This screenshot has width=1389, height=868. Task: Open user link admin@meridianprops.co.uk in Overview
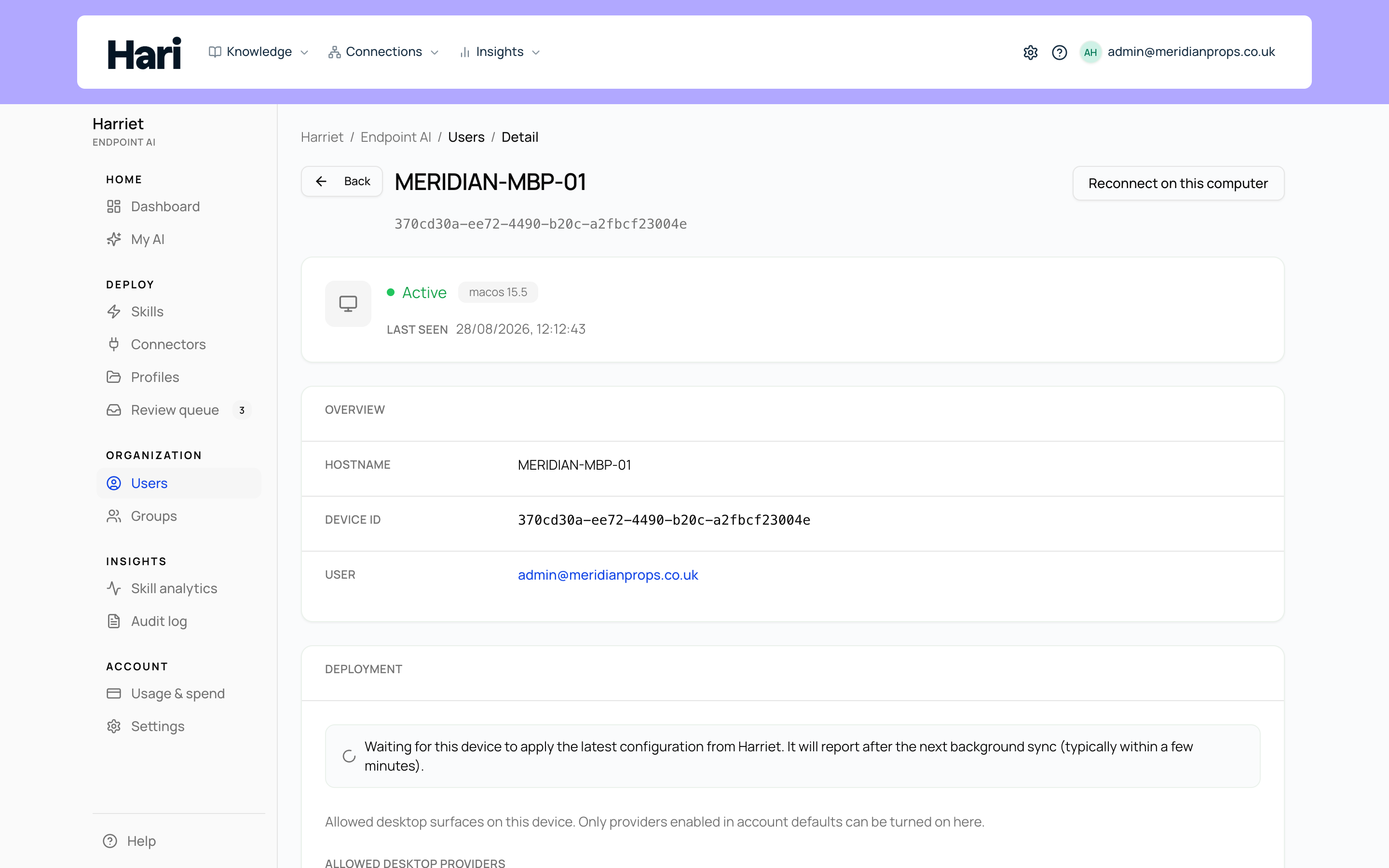(x=608, y=575)
